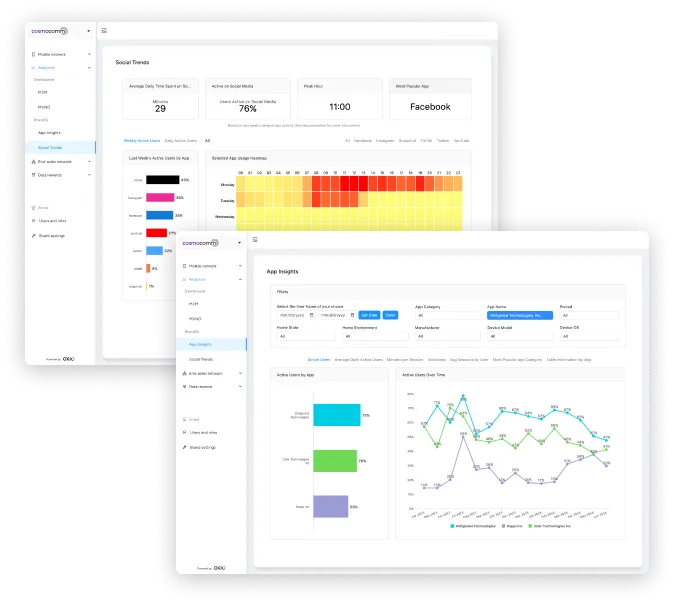The height and width of the screenshot is (604, 674).
Task: Select Average Daily Active Users tab
Action: pyautogui.click(x=358, y=359)
